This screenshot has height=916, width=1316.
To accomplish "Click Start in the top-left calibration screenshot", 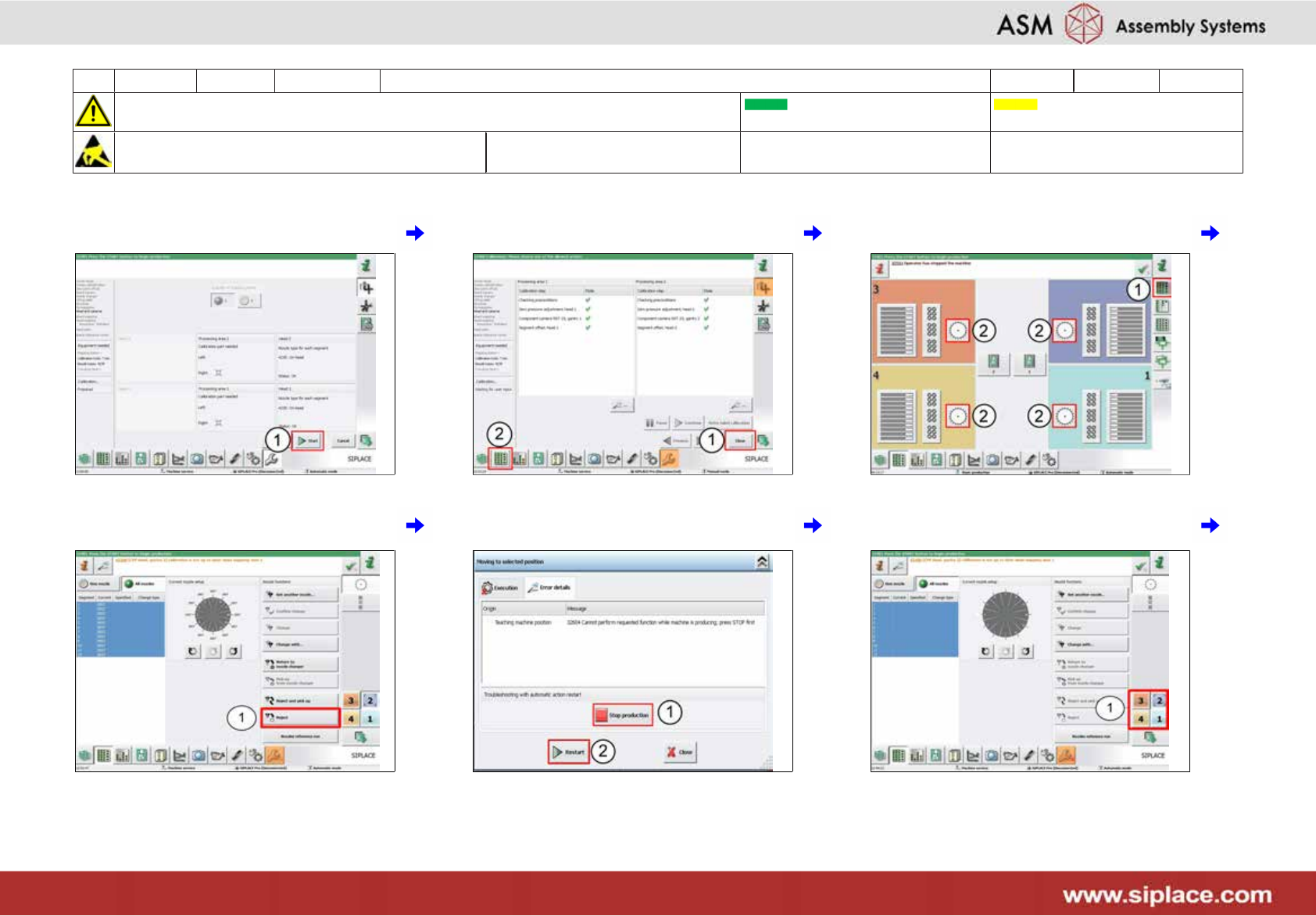I will pyautogui.click(x=307, y=441).
